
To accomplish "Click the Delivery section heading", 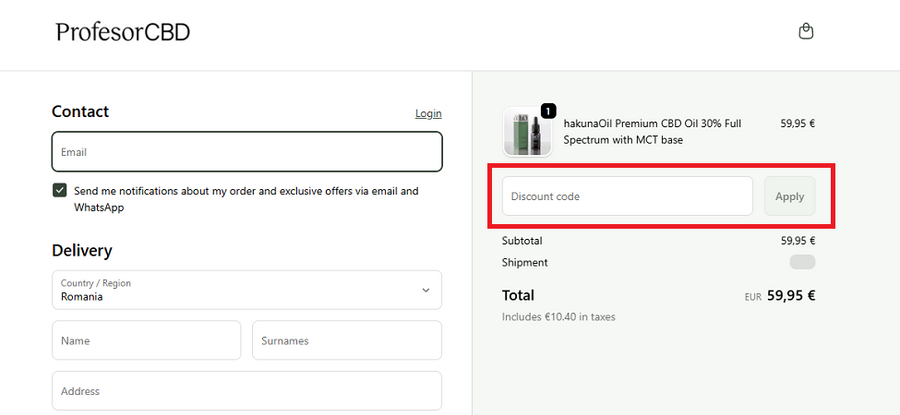I will 82,251.
